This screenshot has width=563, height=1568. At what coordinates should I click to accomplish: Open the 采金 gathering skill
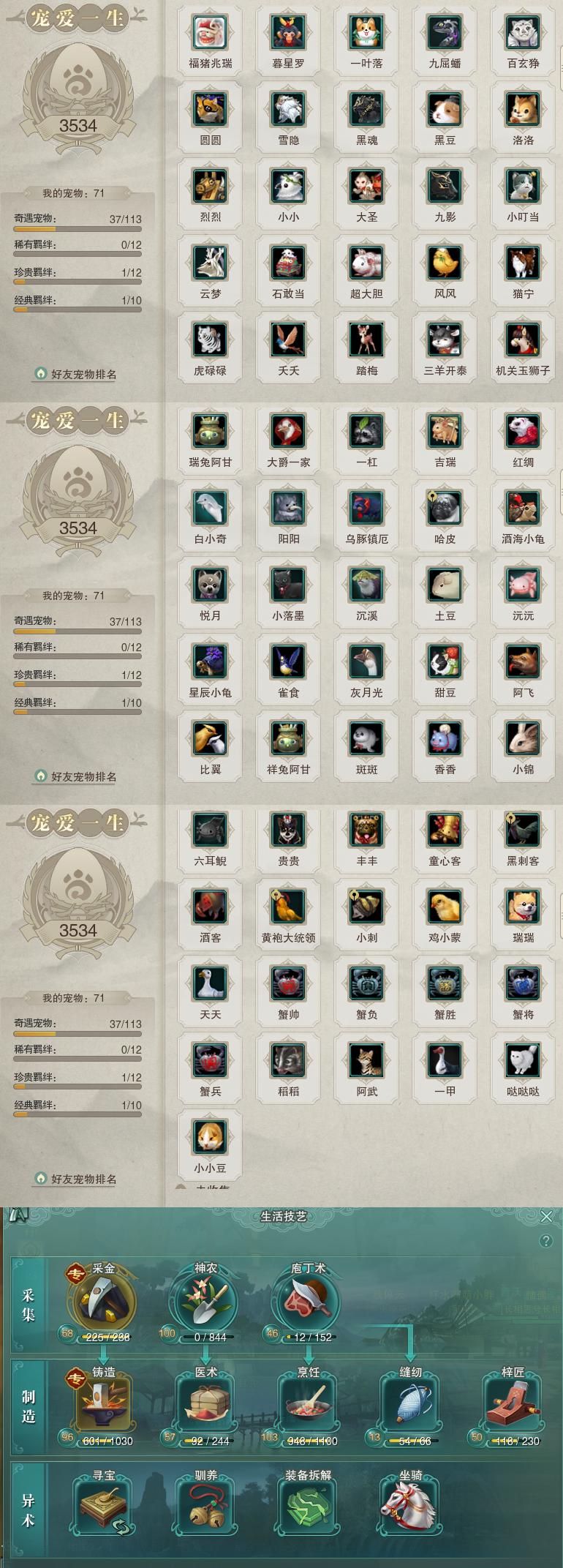pyautogui.click(x=102, y=1305)
